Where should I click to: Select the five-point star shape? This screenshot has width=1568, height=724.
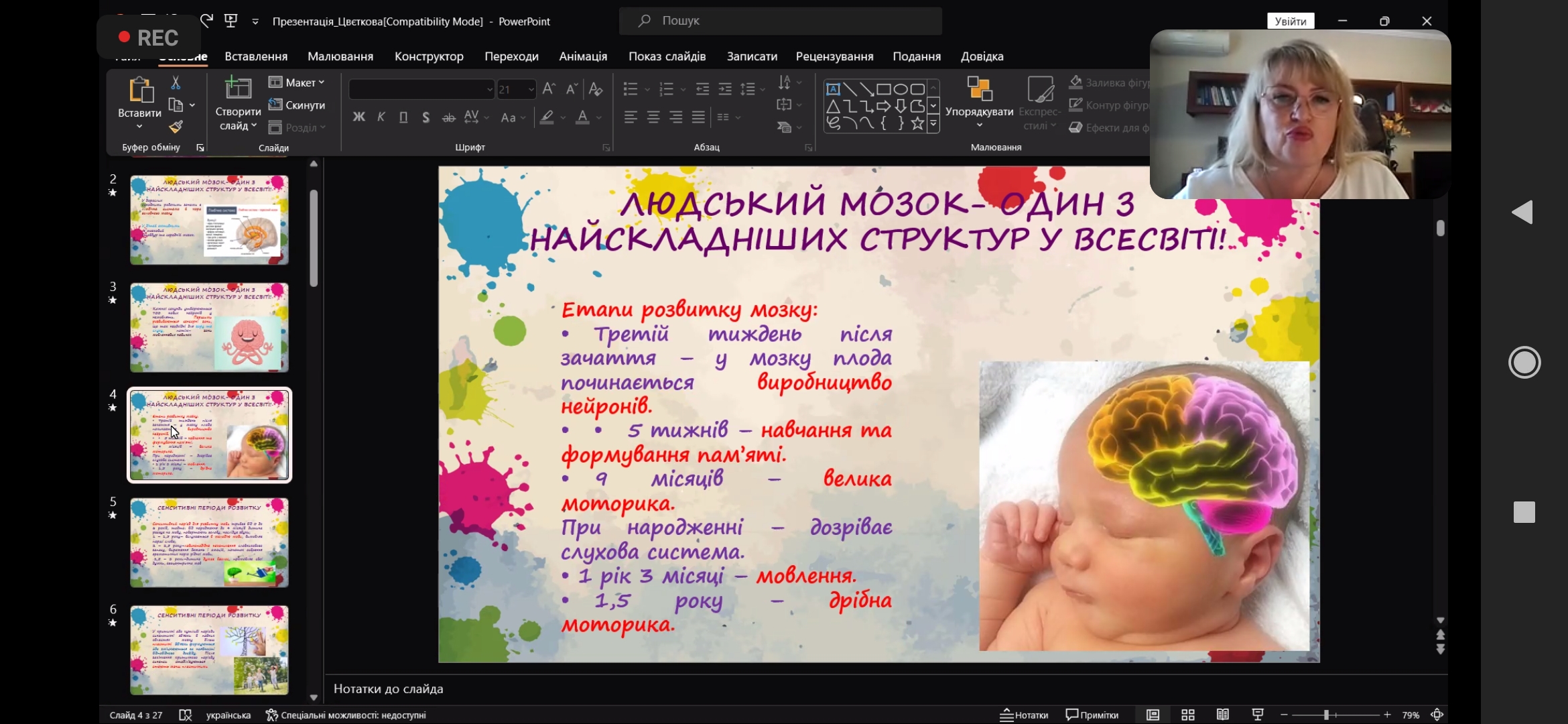(917, 123)
